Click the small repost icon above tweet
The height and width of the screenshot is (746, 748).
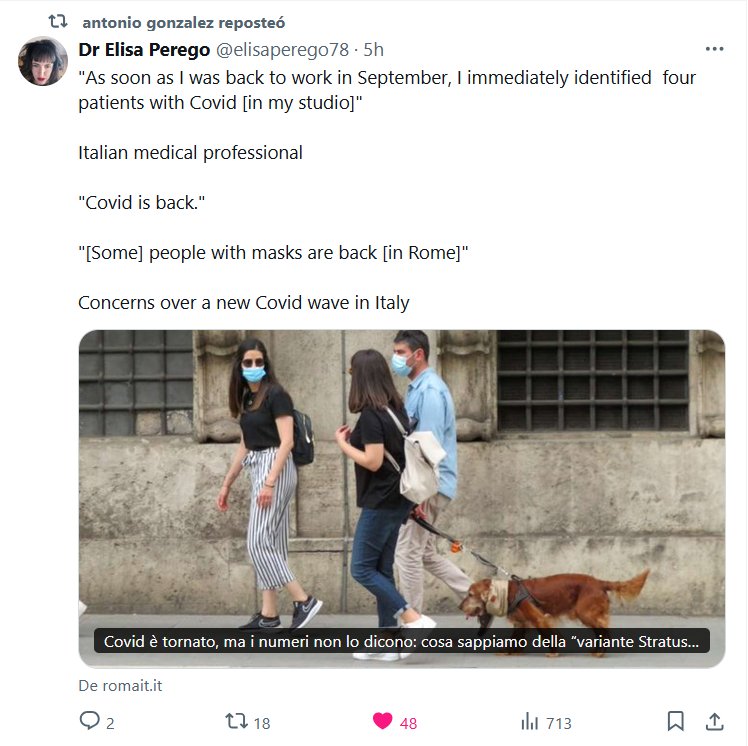pyautogui.click(x=58, y=21)
